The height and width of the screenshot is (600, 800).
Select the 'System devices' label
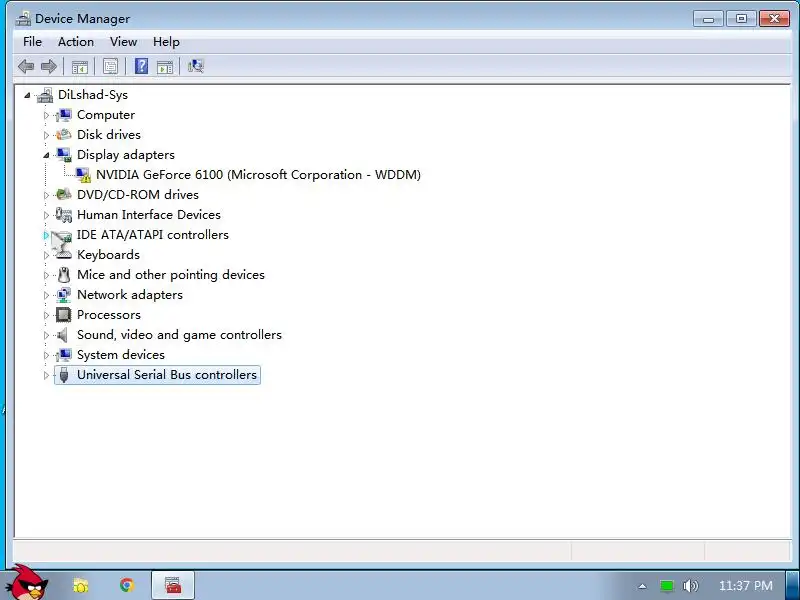pyautogui.click(x=121, y=355)
